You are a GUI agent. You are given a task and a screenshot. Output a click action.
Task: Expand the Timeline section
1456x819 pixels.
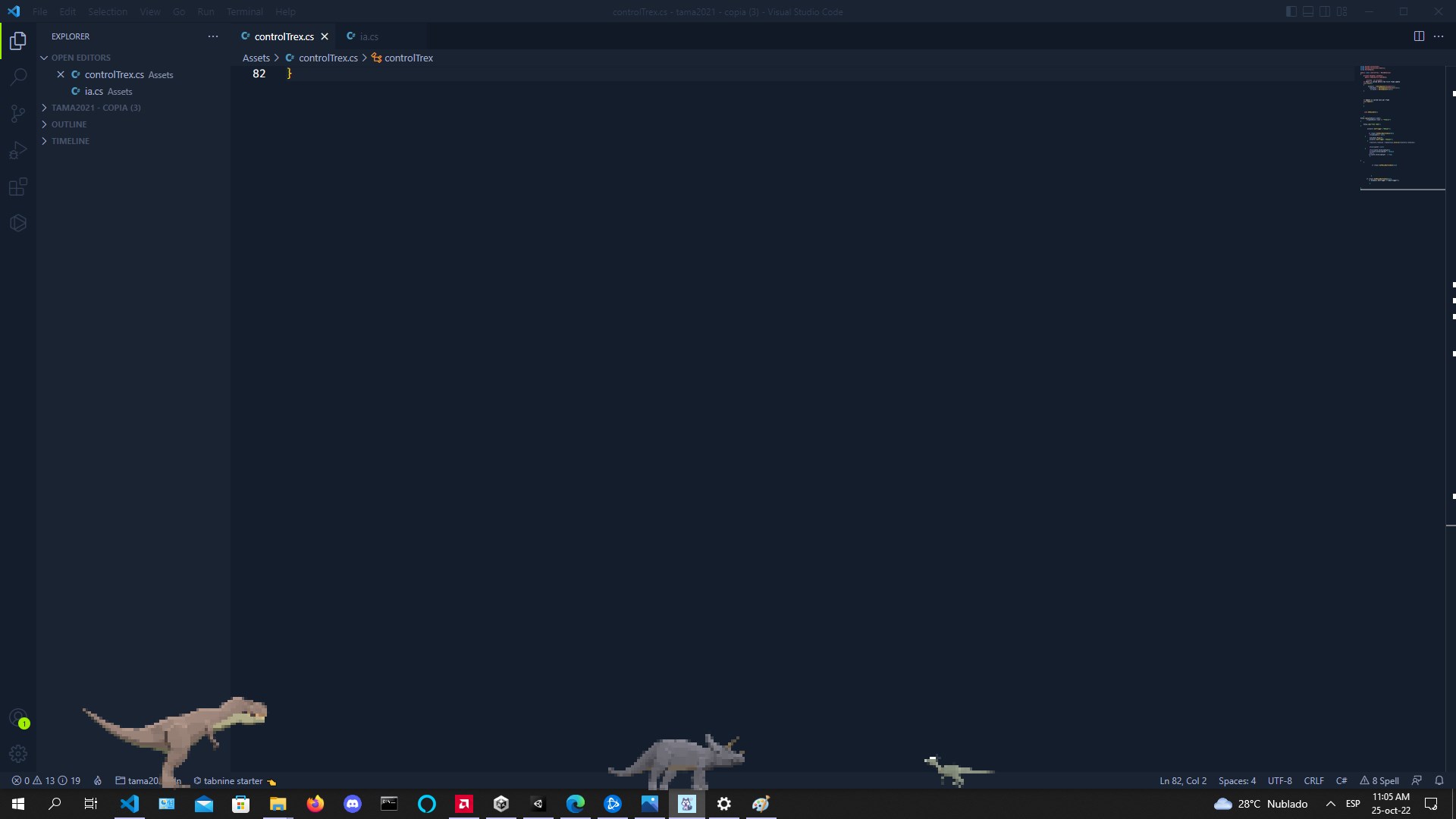coord(133,141)
